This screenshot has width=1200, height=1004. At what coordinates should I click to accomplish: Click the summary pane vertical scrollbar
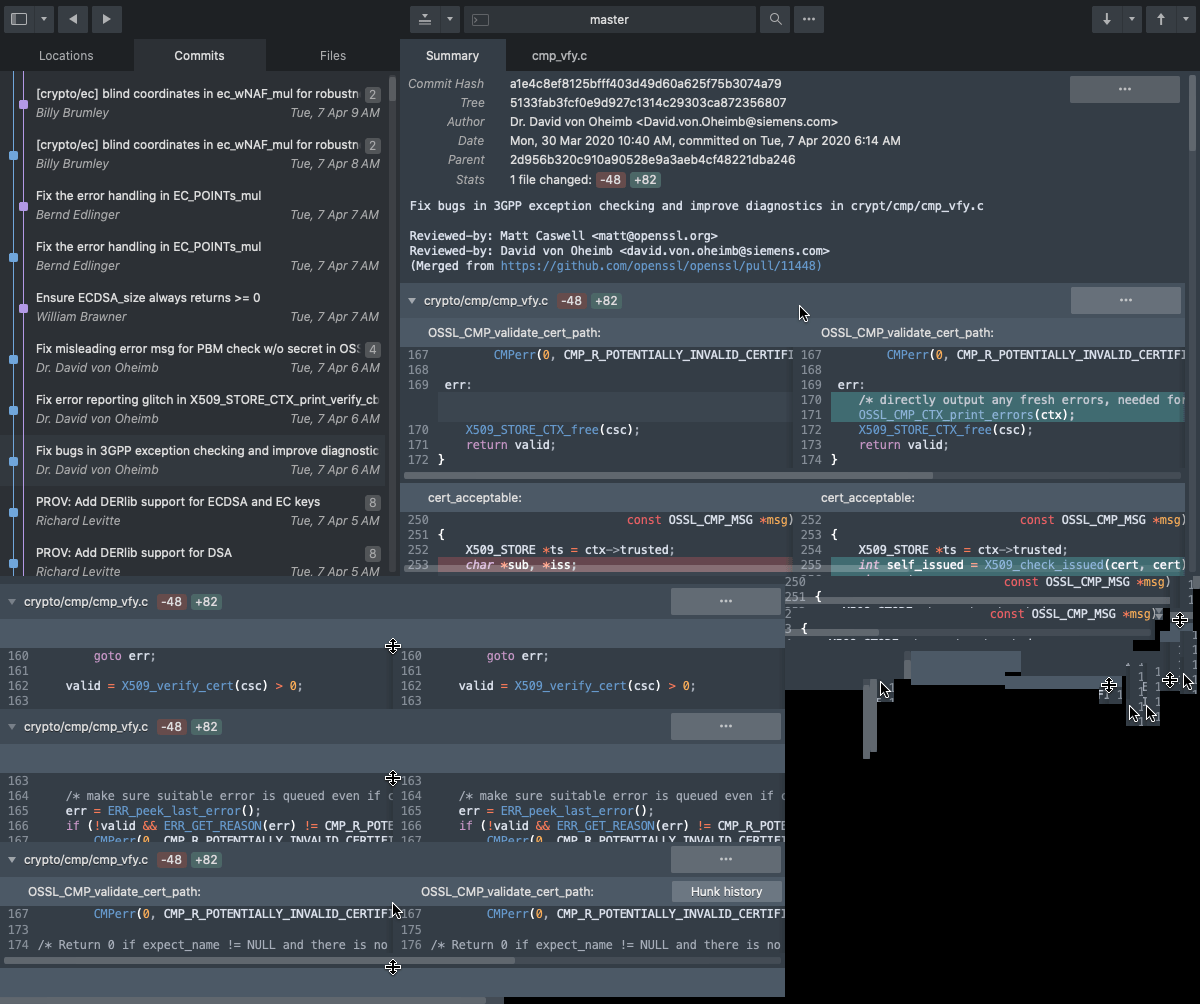[x=1194, y=112]
